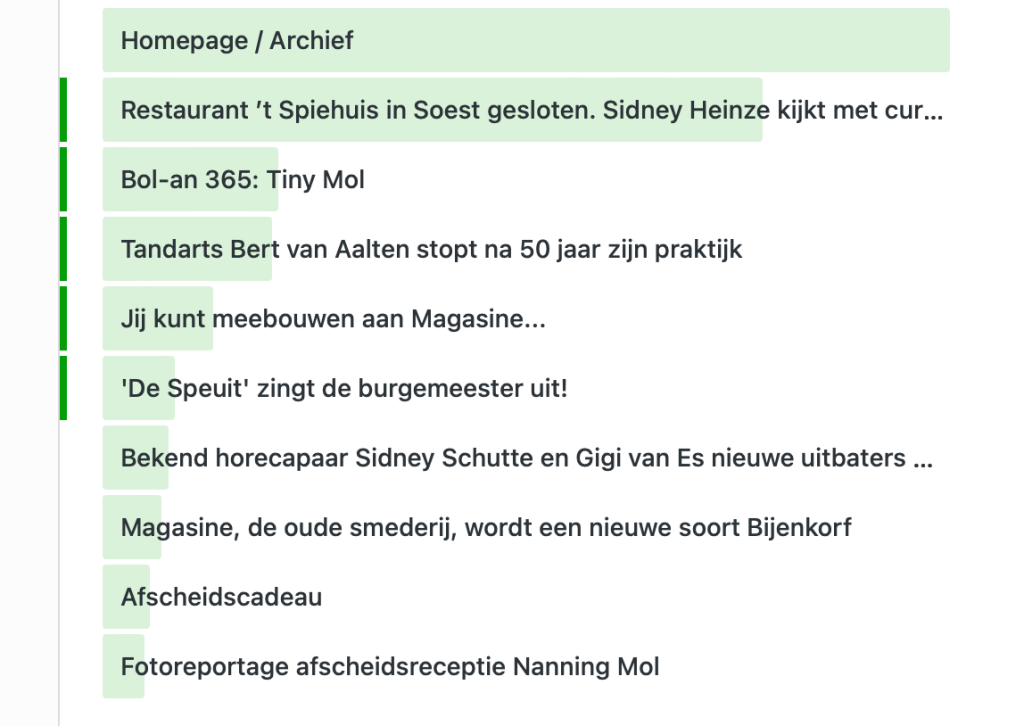Screen dimensions: 1024x726
Task: Open Fotoreportage afscheidsreceptie Nanning Mol
Action: (x=390, y=666)
